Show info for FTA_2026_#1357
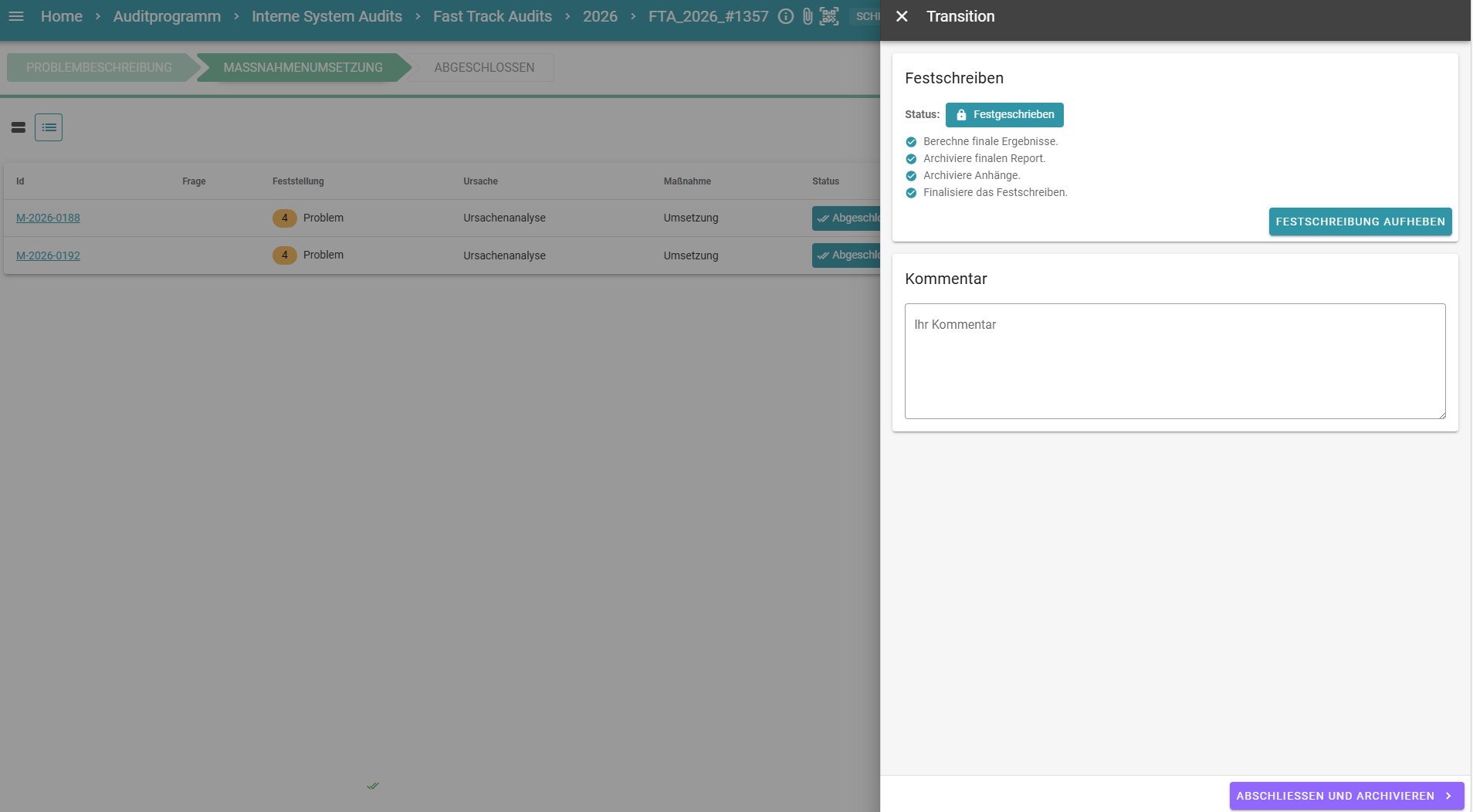The image size is (1473, 812). (x=786, y=16)
